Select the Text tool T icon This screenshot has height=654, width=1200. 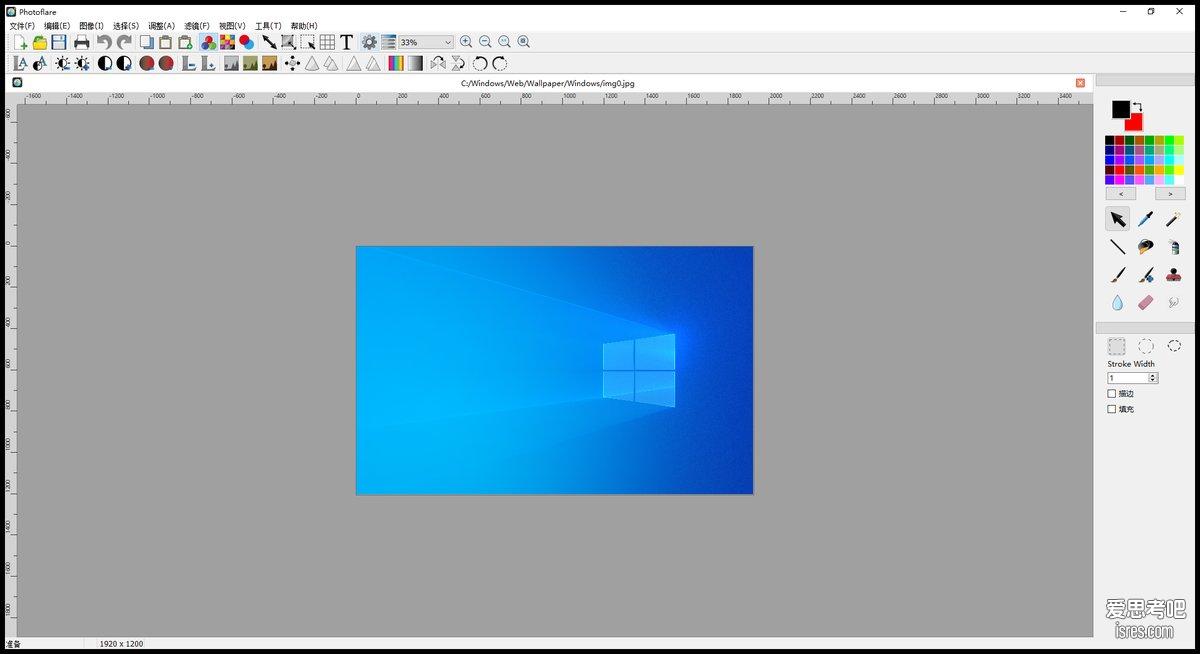[x=346, y=42]
